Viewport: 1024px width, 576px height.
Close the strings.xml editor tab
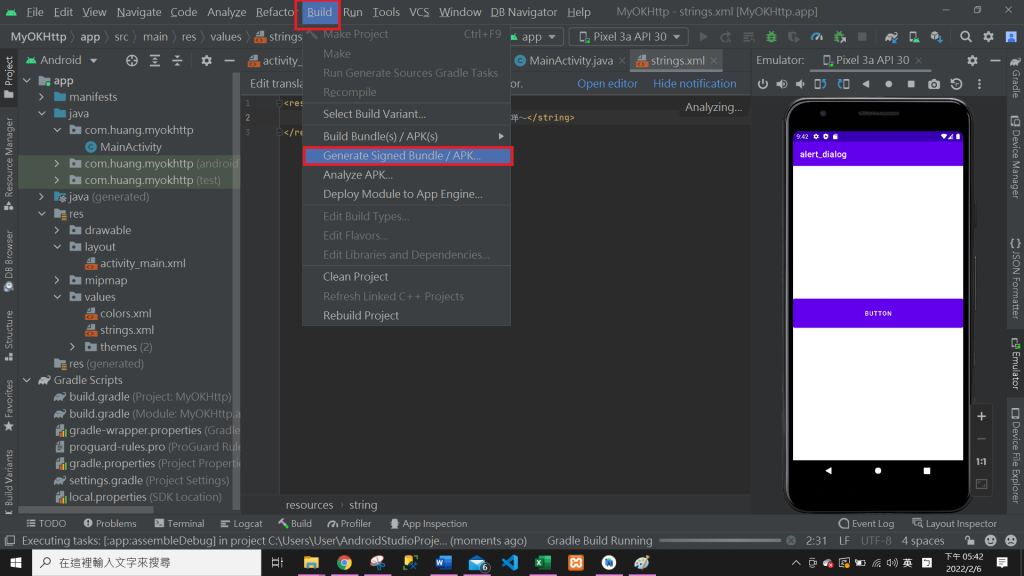(714, 60)
